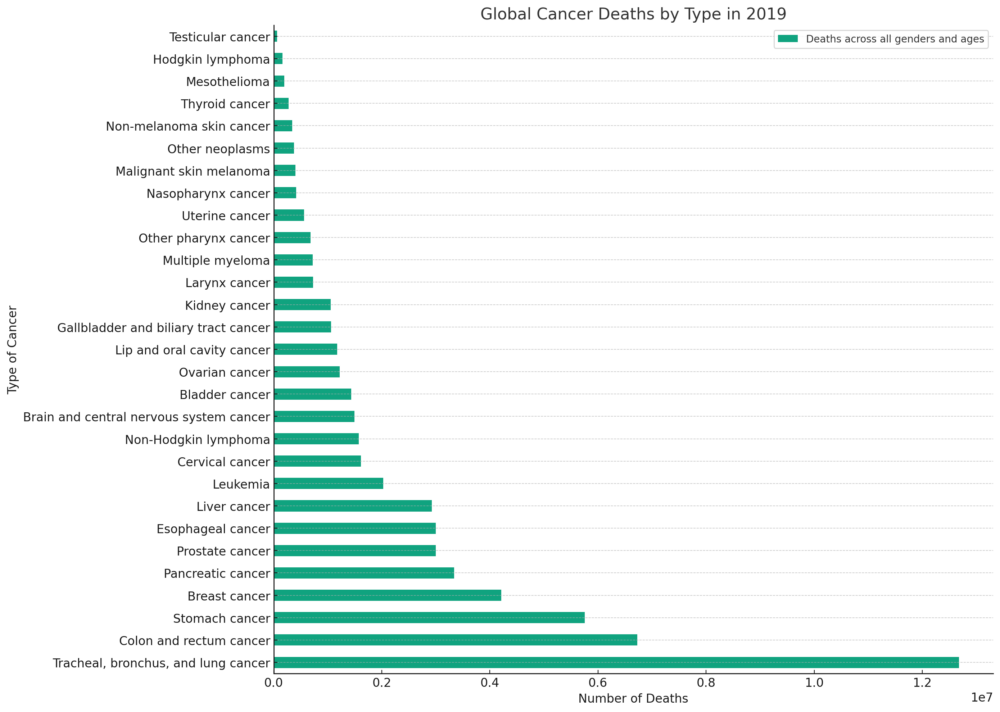Click the legend text 'Deaths across all genders and ages'
Viewport: 1000px width, 712px height.
click(895, 39)
